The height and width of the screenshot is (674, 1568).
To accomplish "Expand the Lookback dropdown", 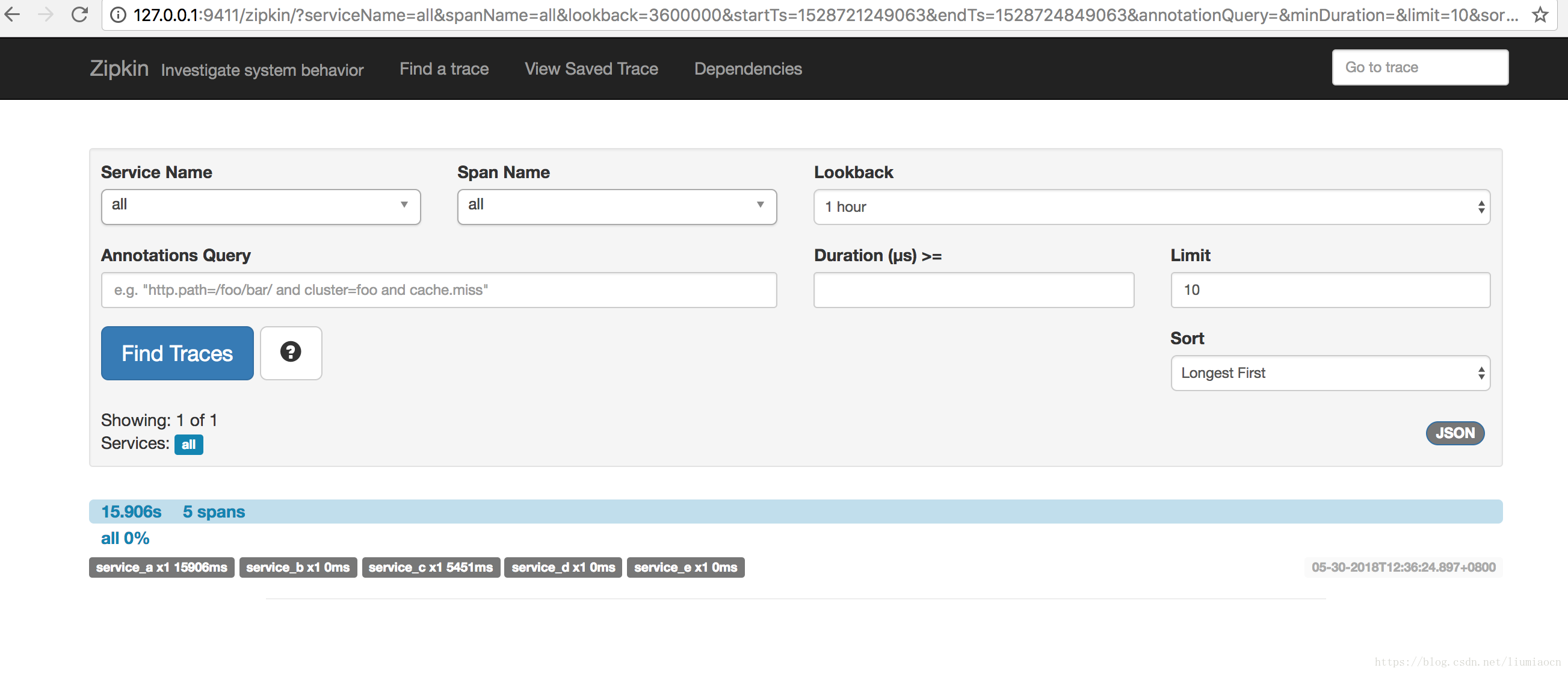I will [1150, 206].
